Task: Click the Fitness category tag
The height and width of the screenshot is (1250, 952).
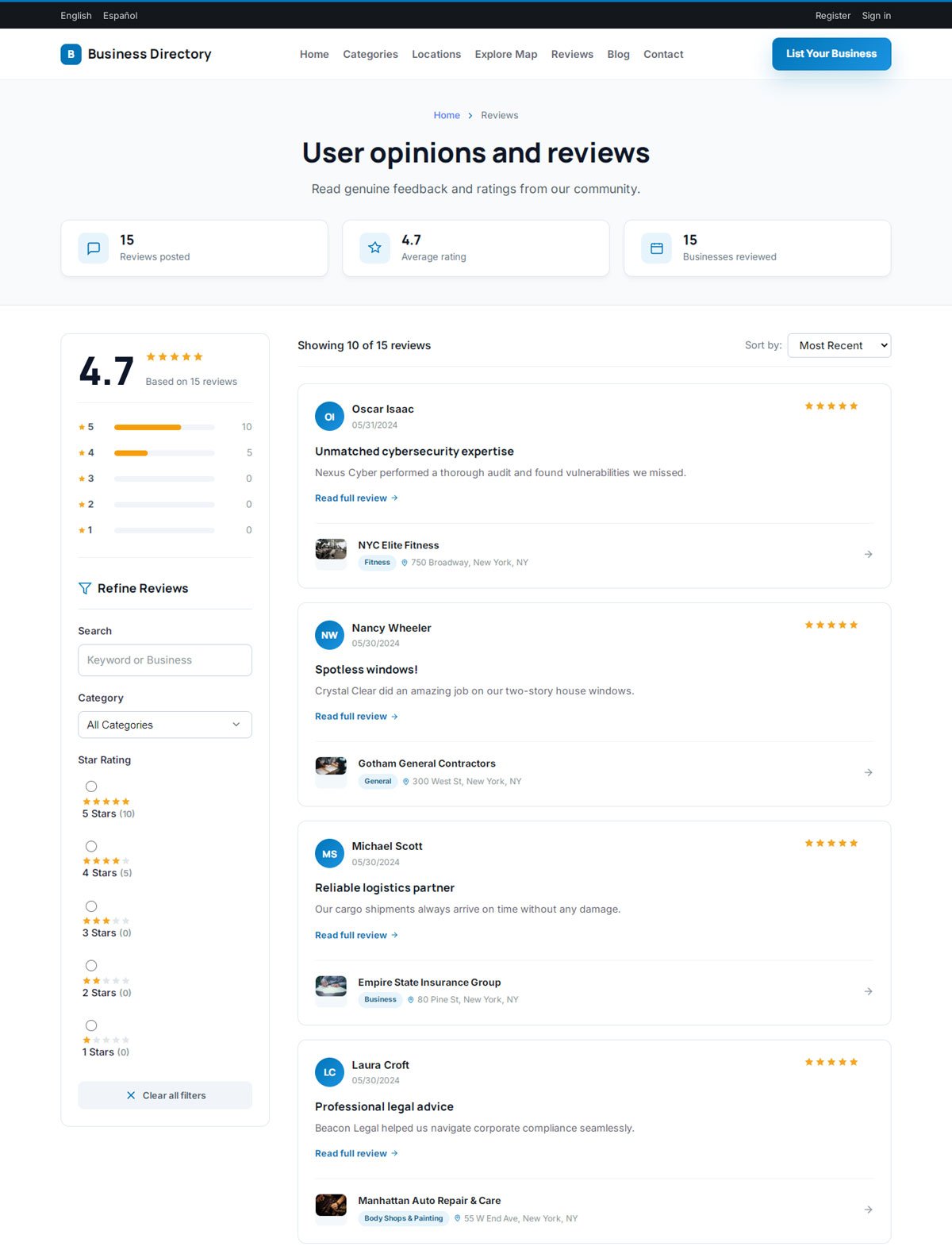Action: point(377,563)
